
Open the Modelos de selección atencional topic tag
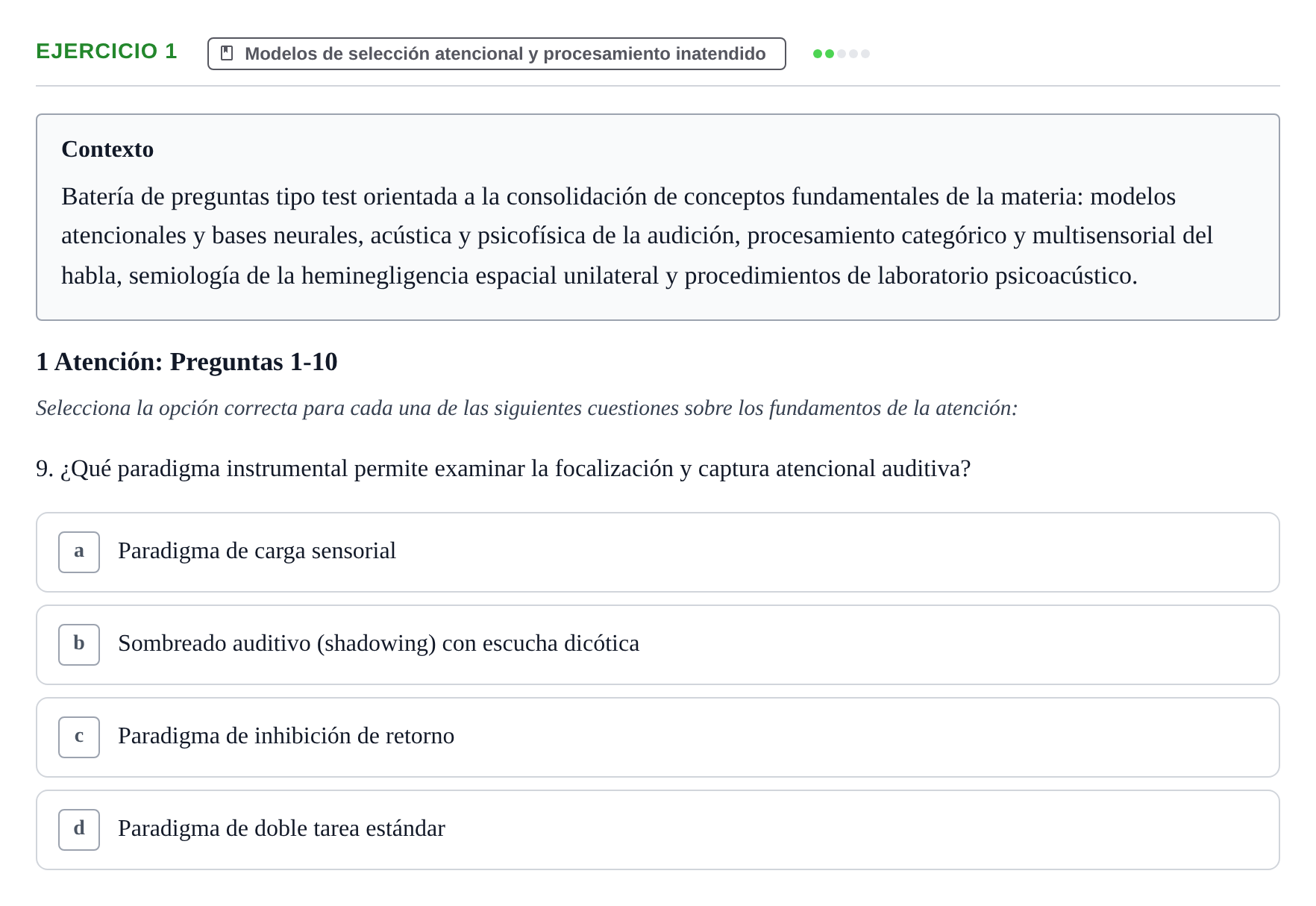click(x=496, y=54)
